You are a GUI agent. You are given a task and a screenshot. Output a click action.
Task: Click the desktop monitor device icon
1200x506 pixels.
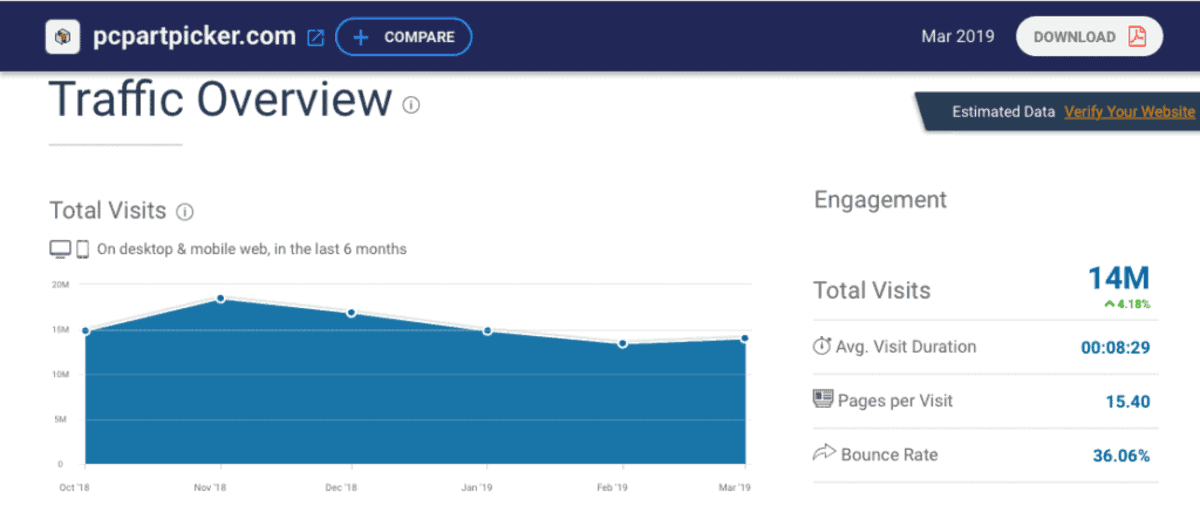[61, 249]
